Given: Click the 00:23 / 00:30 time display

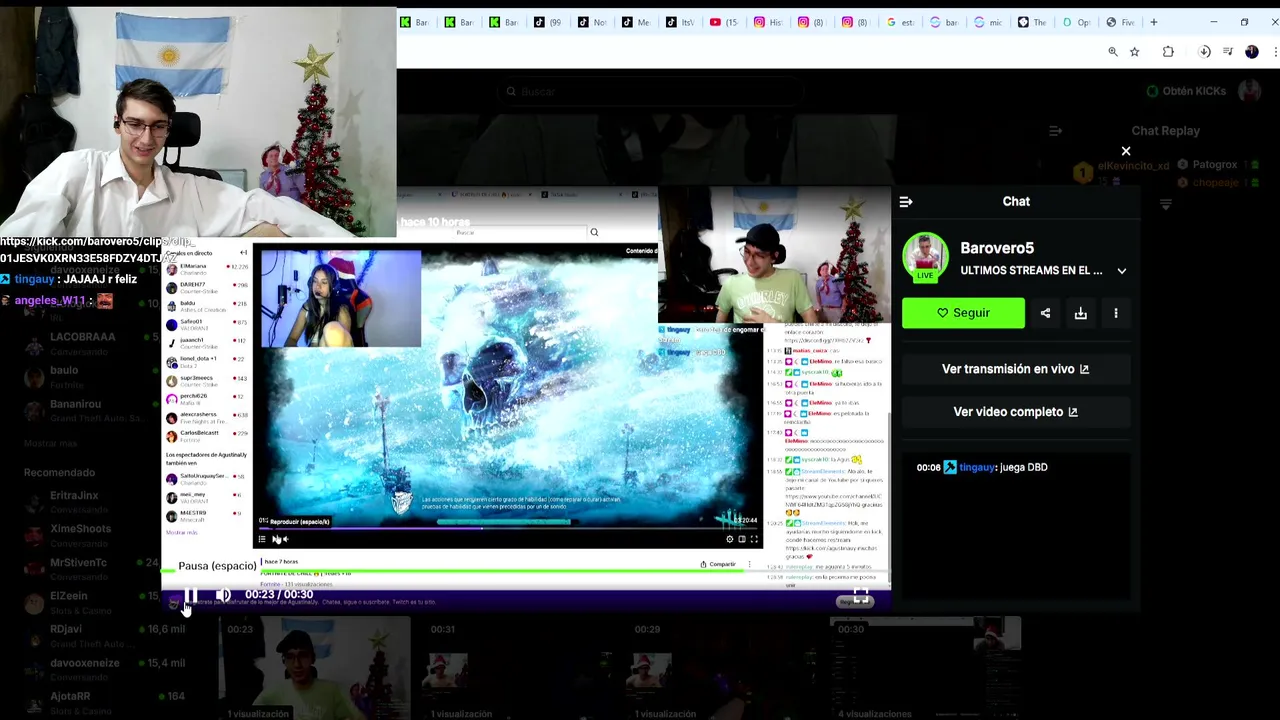Looking at the screenshot, I should [x=279, y=595].
